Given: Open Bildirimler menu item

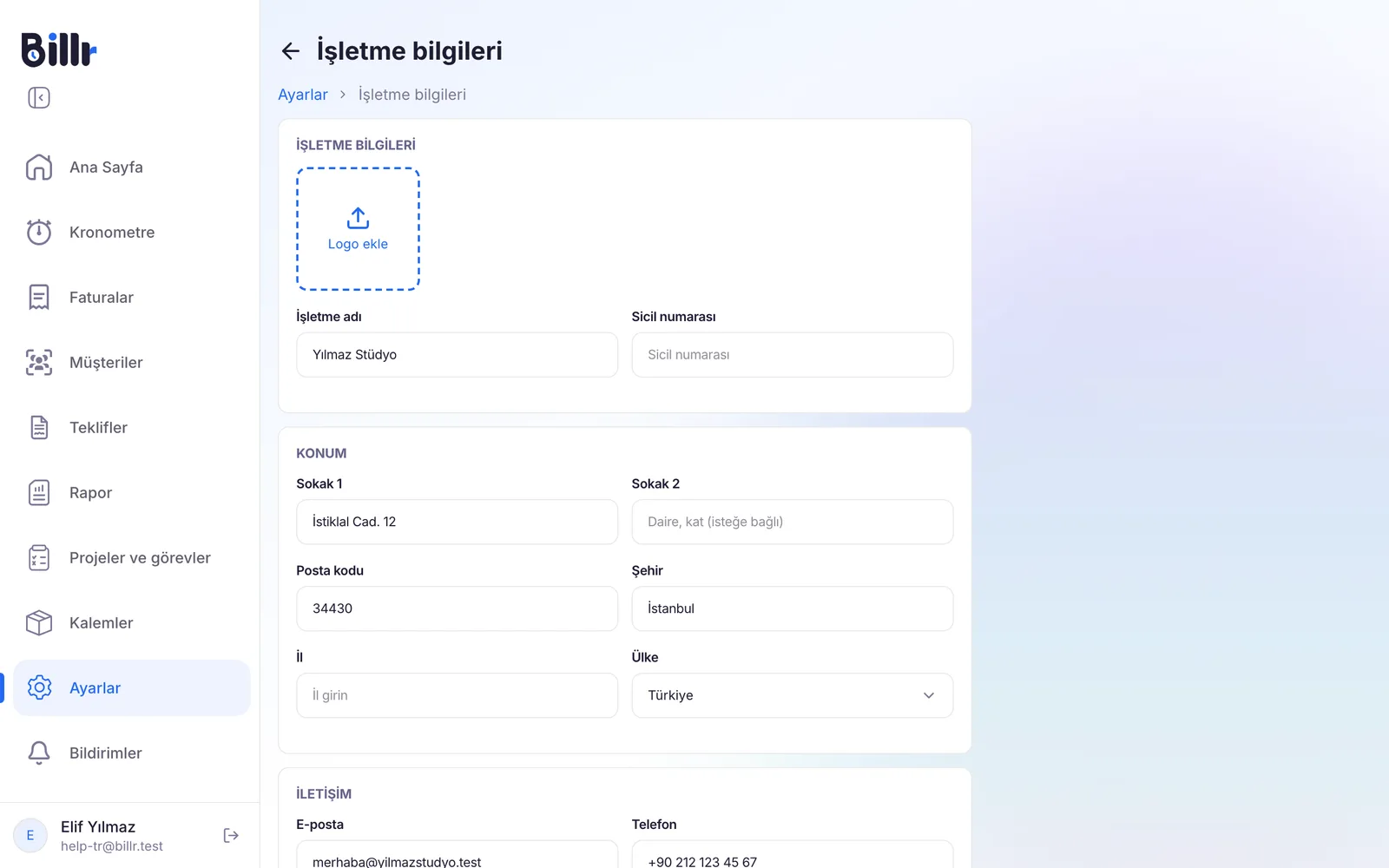Looking at the screenshot, I should [132, 753].
